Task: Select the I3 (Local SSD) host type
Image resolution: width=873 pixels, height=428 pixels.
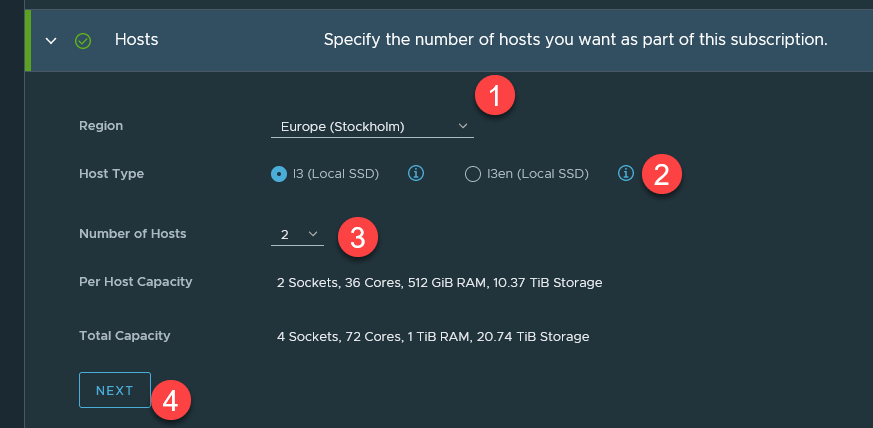Action: click(x=279, y=174)
